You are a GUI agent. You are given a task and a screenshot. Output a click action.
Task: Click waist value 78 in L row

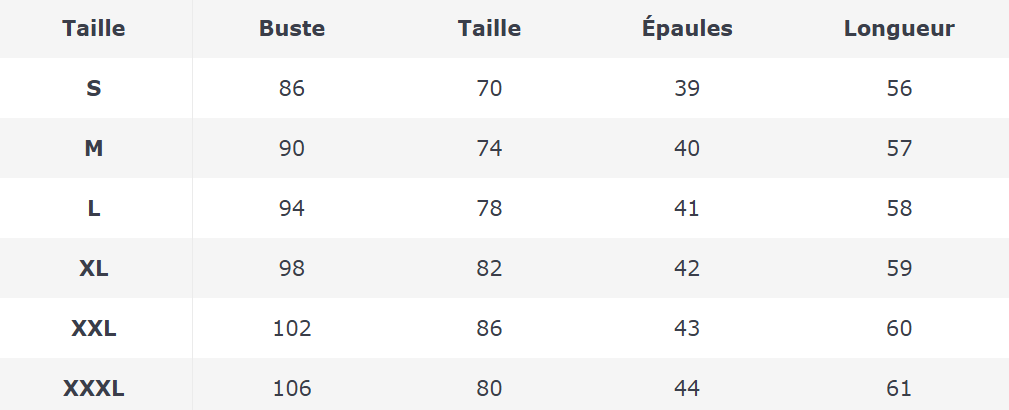pos(489,208)
